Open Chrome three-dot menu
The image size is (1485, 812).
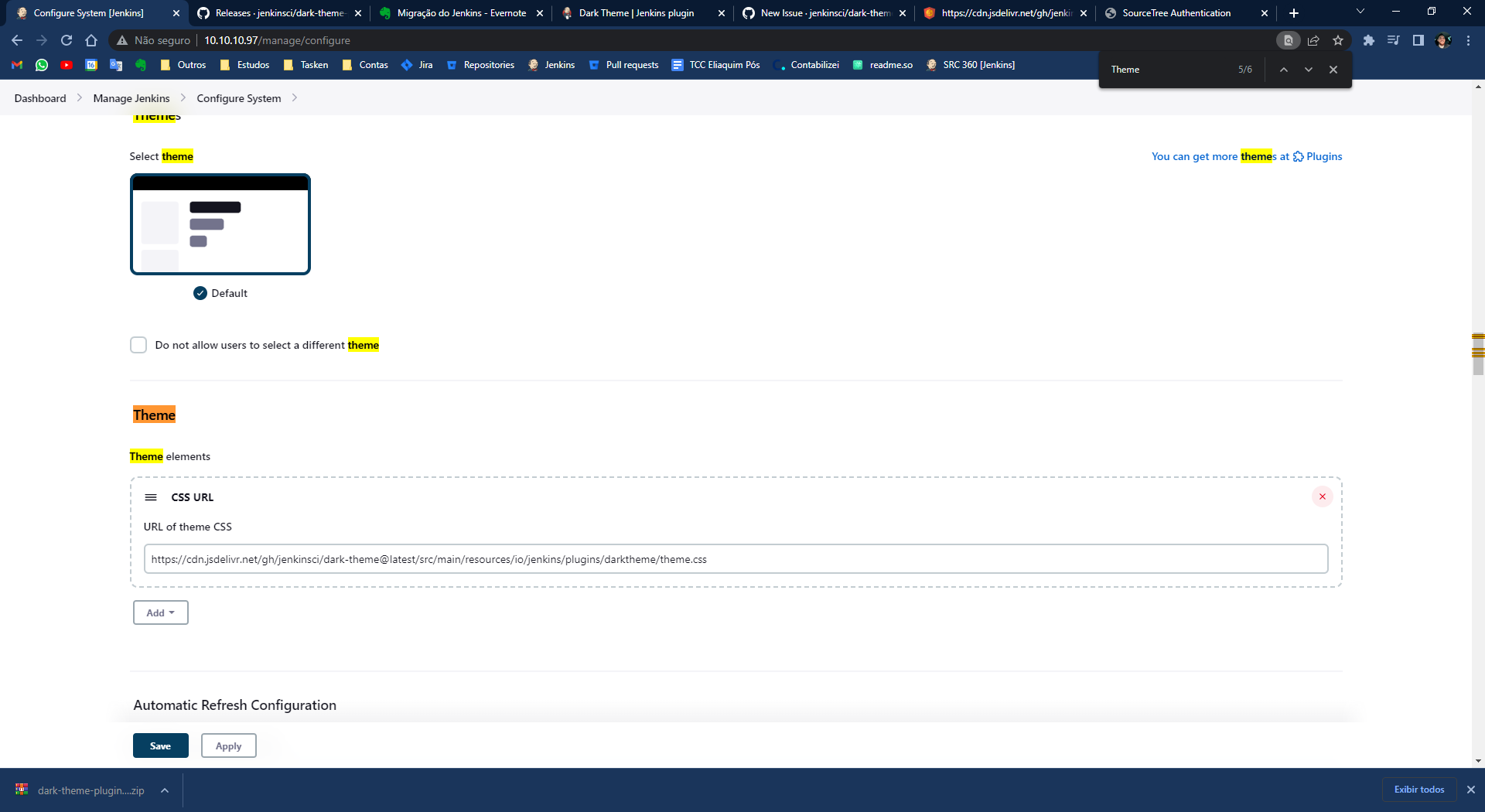[x=1468, y=40]
